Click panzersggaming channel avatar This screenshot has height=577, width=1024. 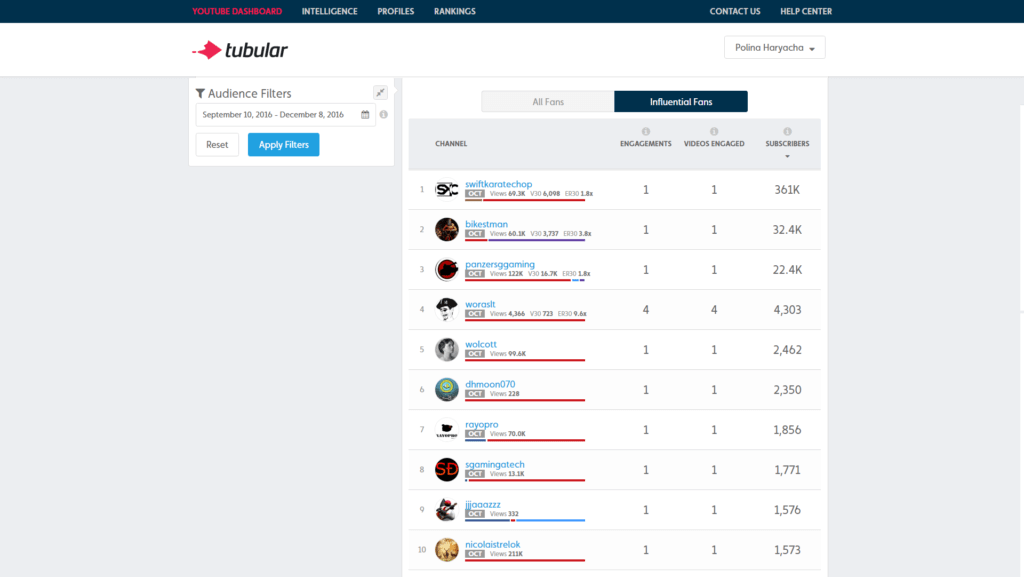tap(447, 269)
